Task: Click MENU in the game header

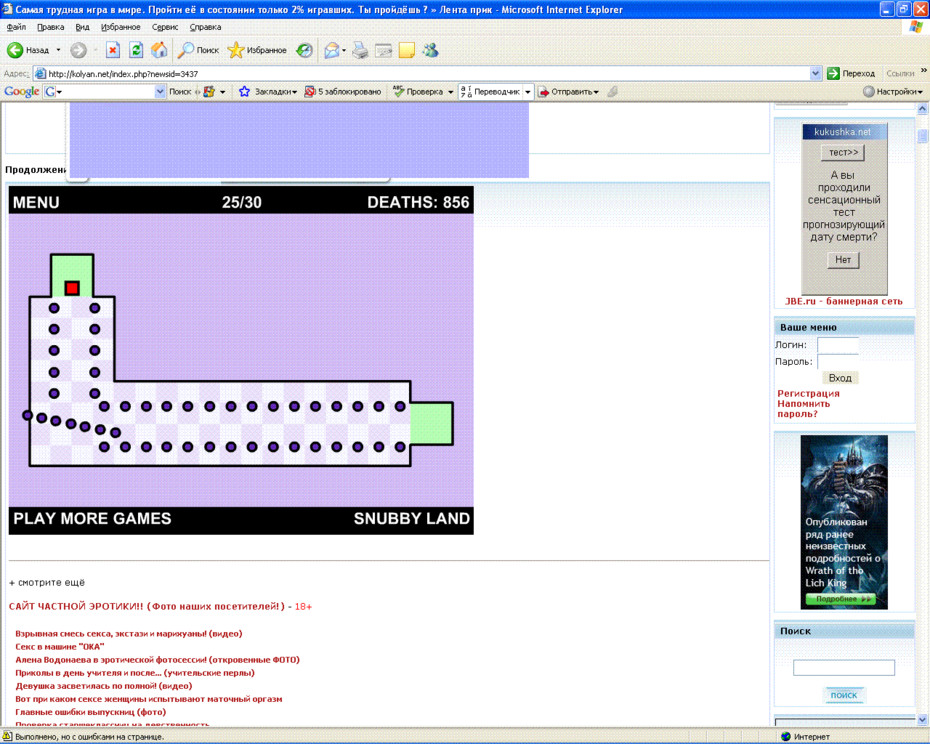Action: 36,202
